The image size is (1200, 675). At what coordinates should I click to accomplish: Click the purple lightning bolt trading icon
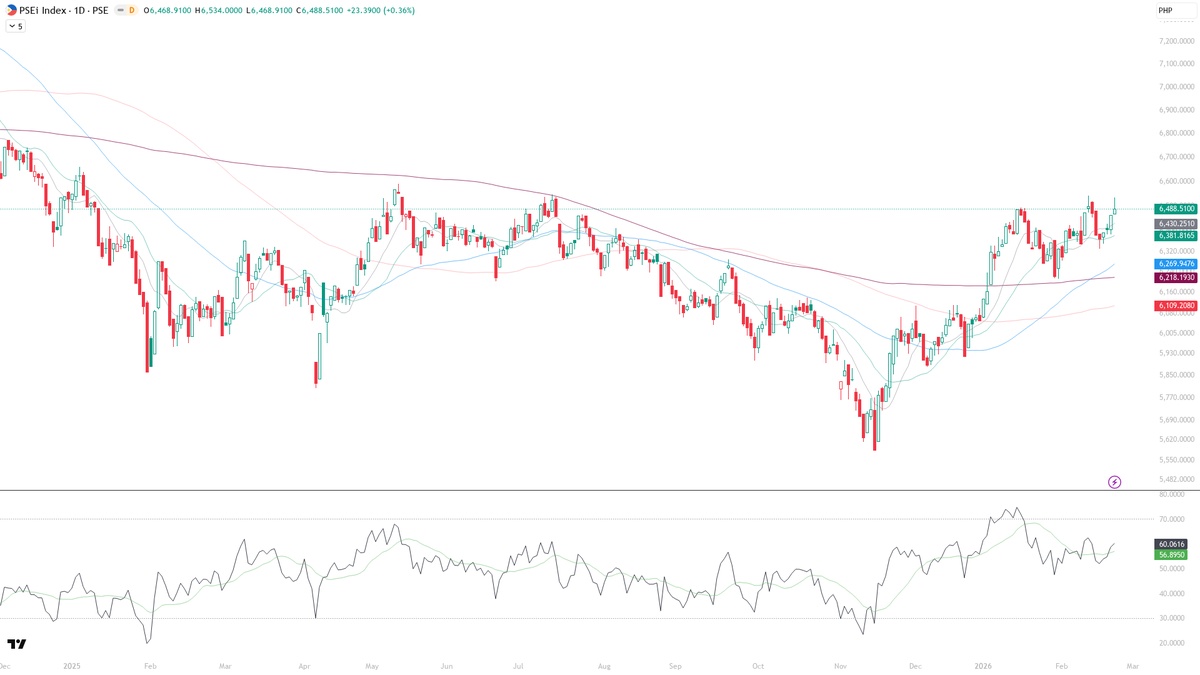(1113, 483)
